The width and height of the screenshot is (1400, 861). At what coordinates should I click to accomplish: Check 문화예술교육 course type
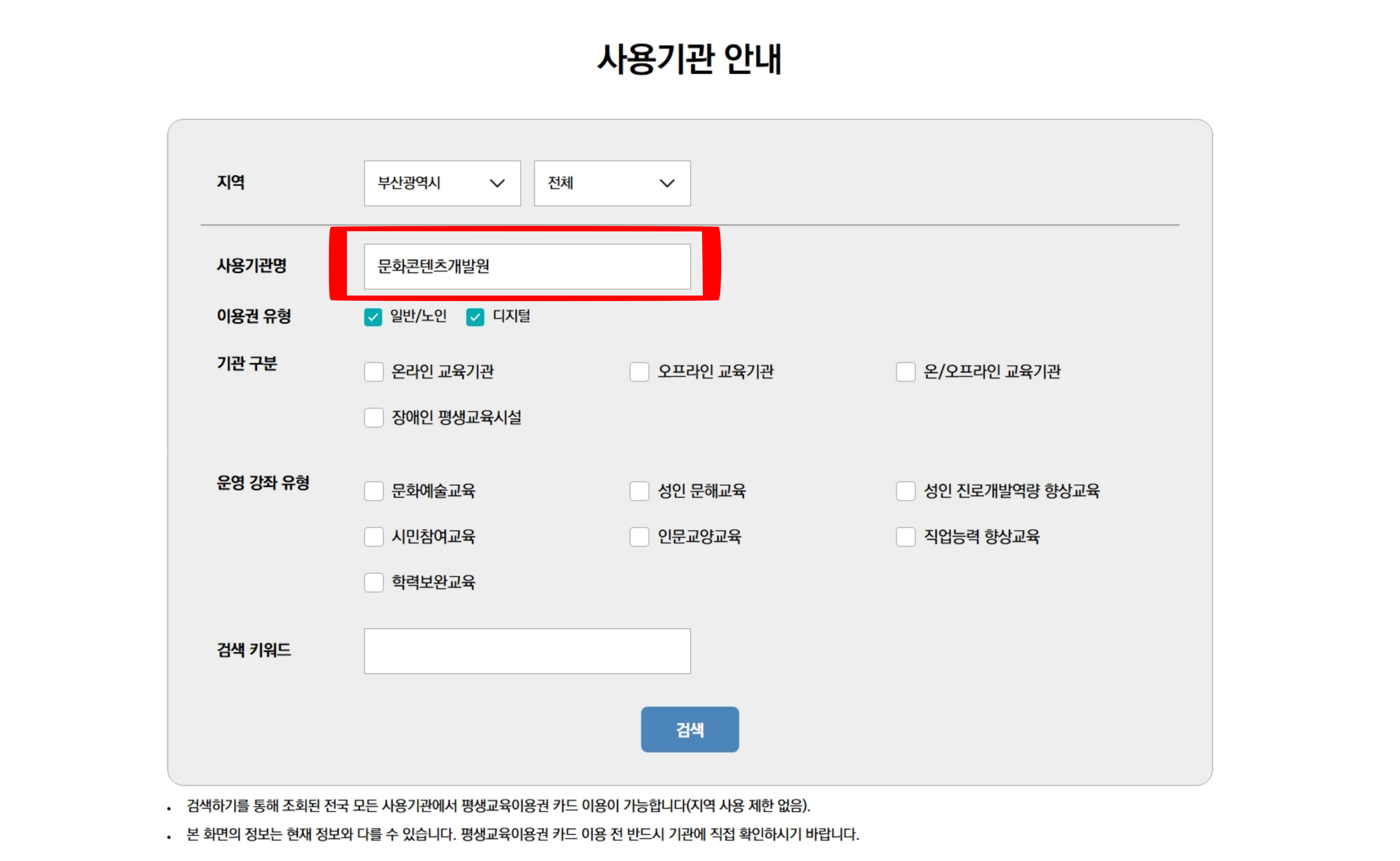tap(374, 491)
